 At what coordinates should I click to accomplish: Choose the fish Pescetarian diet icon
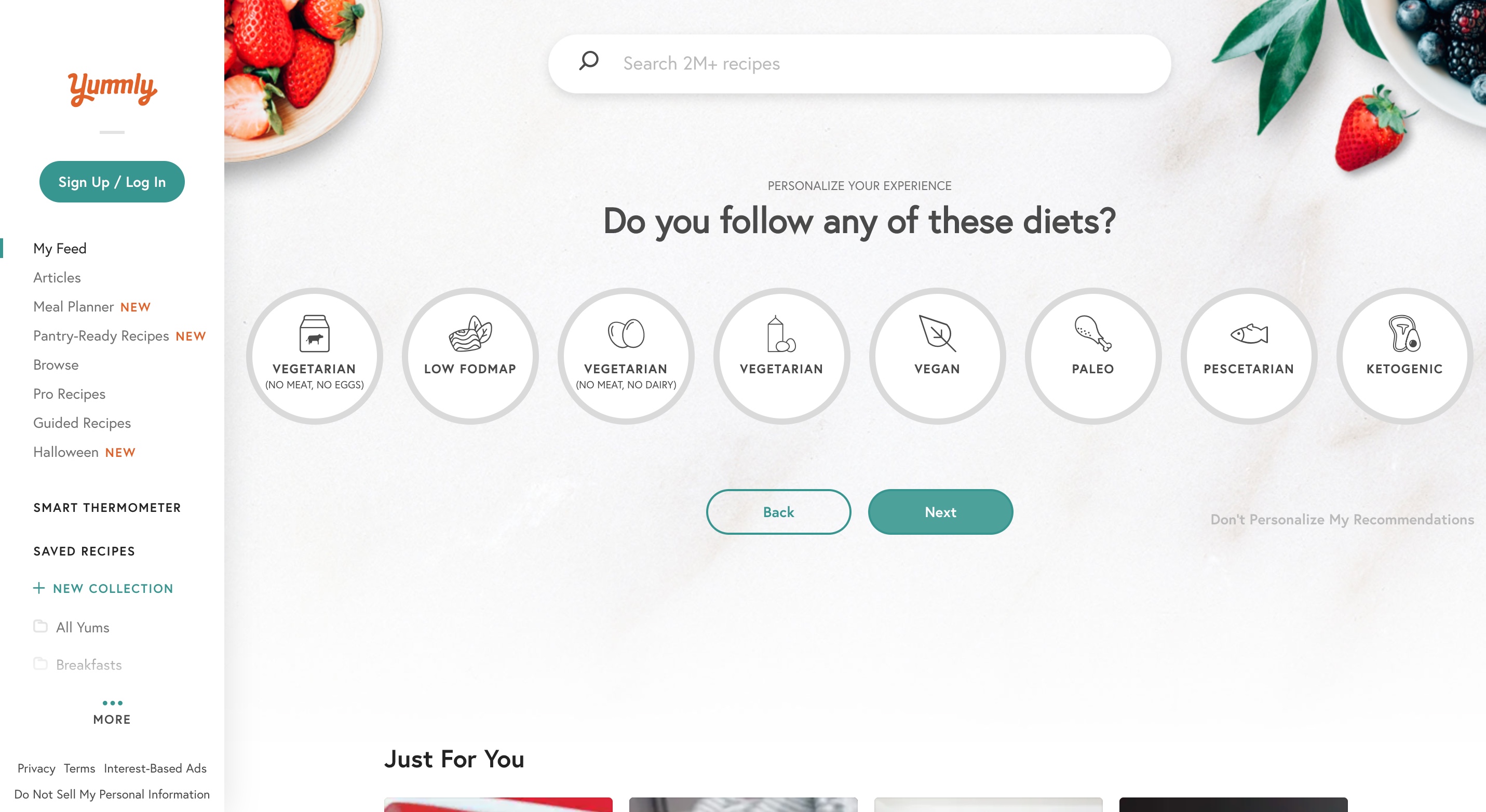(x=1249, y=334)
